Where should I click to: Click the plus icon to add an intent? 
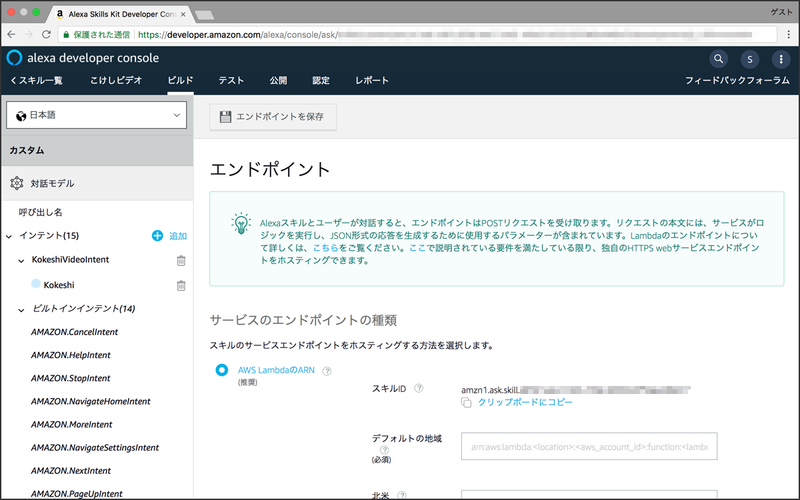157,235
